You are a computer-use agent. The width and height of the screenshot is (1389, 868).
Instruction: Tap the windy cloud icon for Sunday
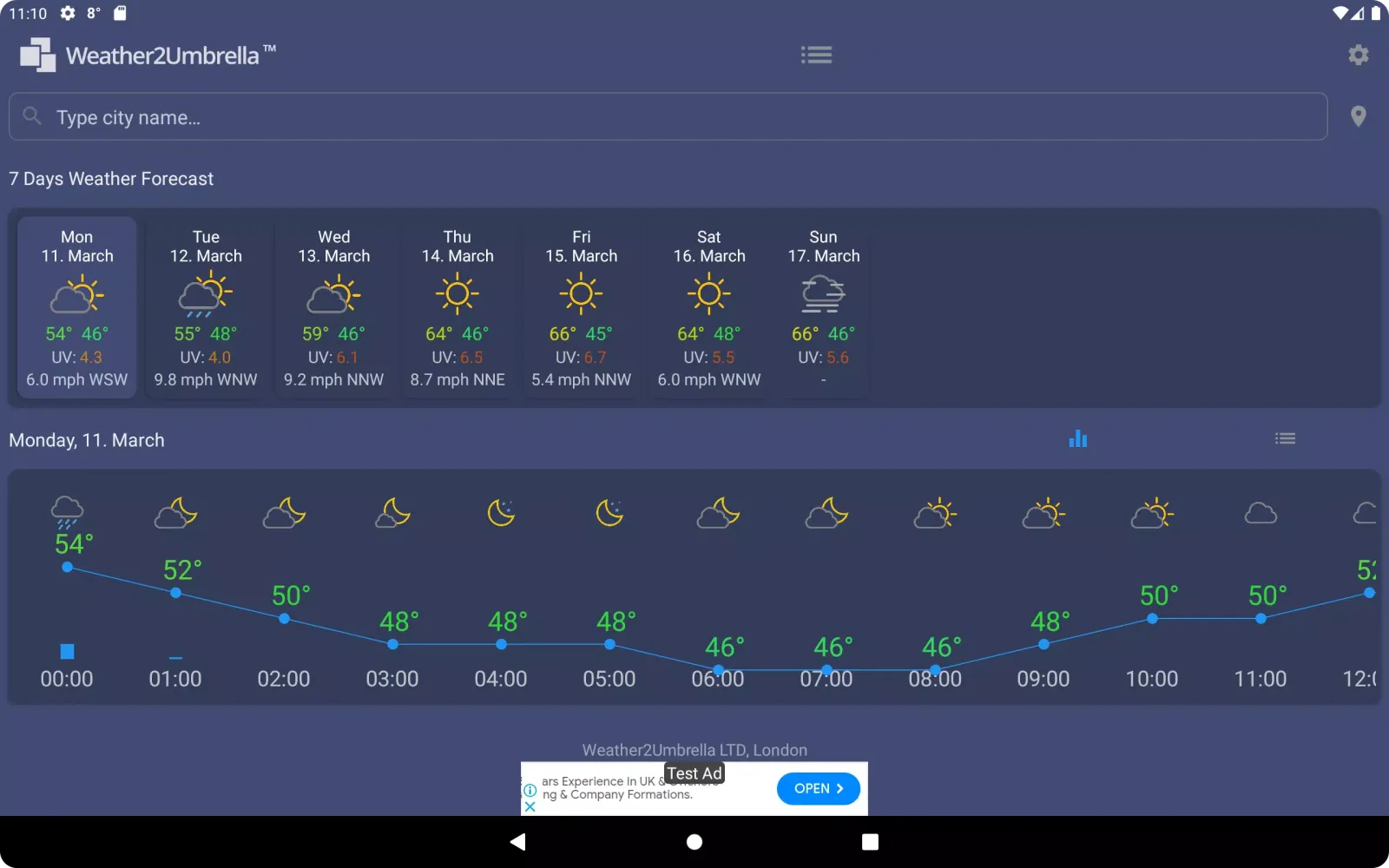click(824, 294)
